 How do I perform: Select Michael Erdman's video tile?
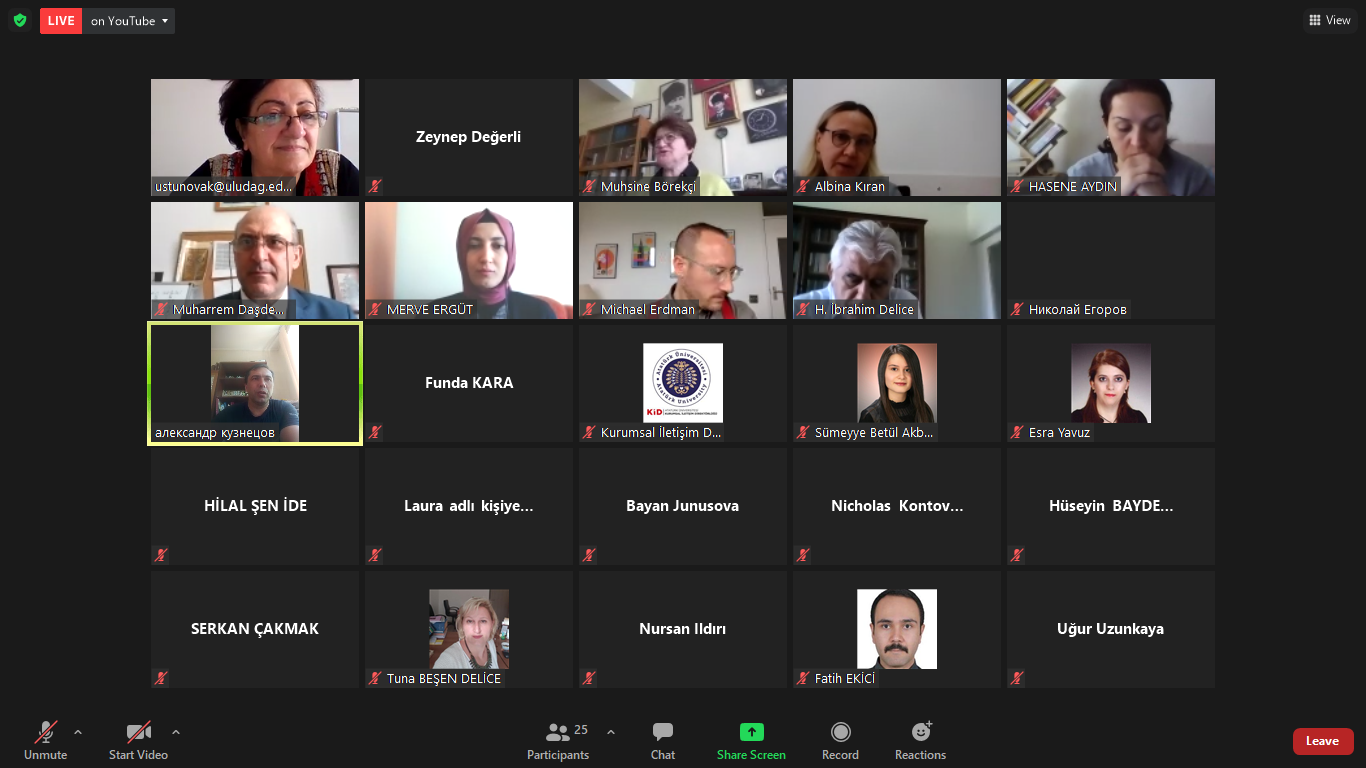[683, 260]
